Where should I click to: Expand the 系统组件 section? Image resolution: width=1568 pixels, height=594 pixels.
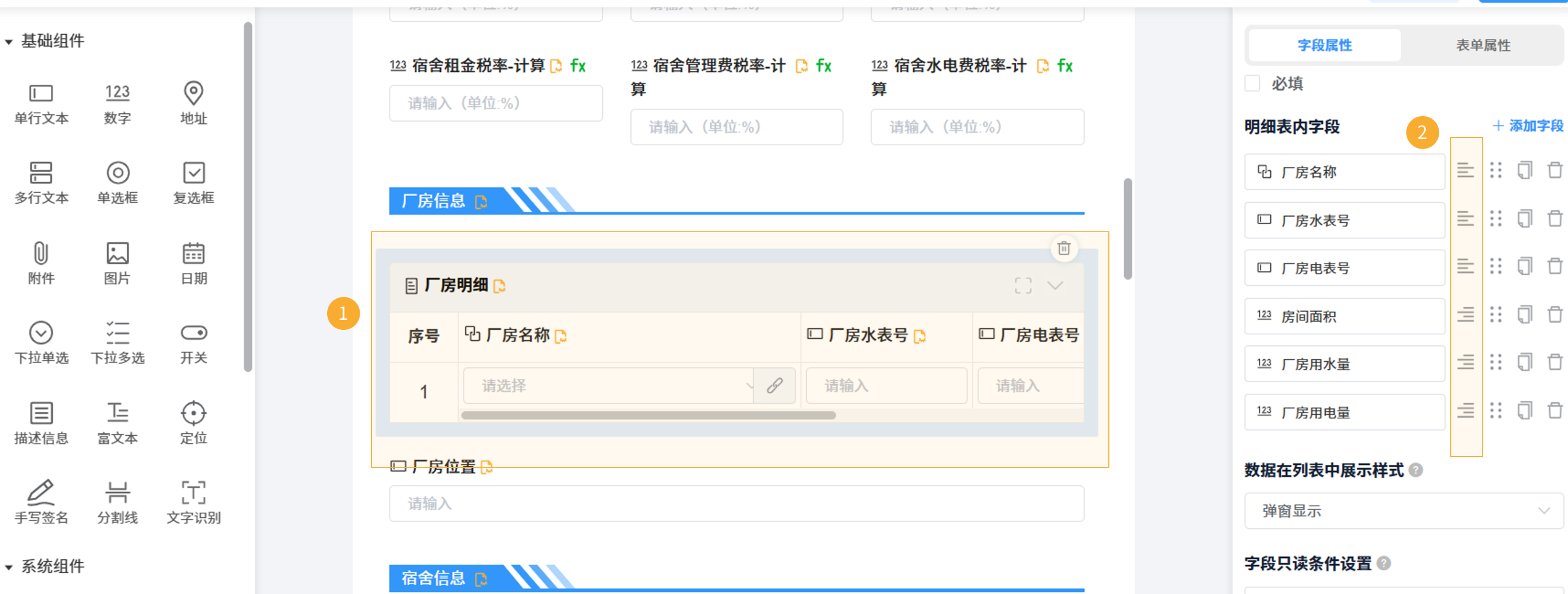tap(8, 566)
